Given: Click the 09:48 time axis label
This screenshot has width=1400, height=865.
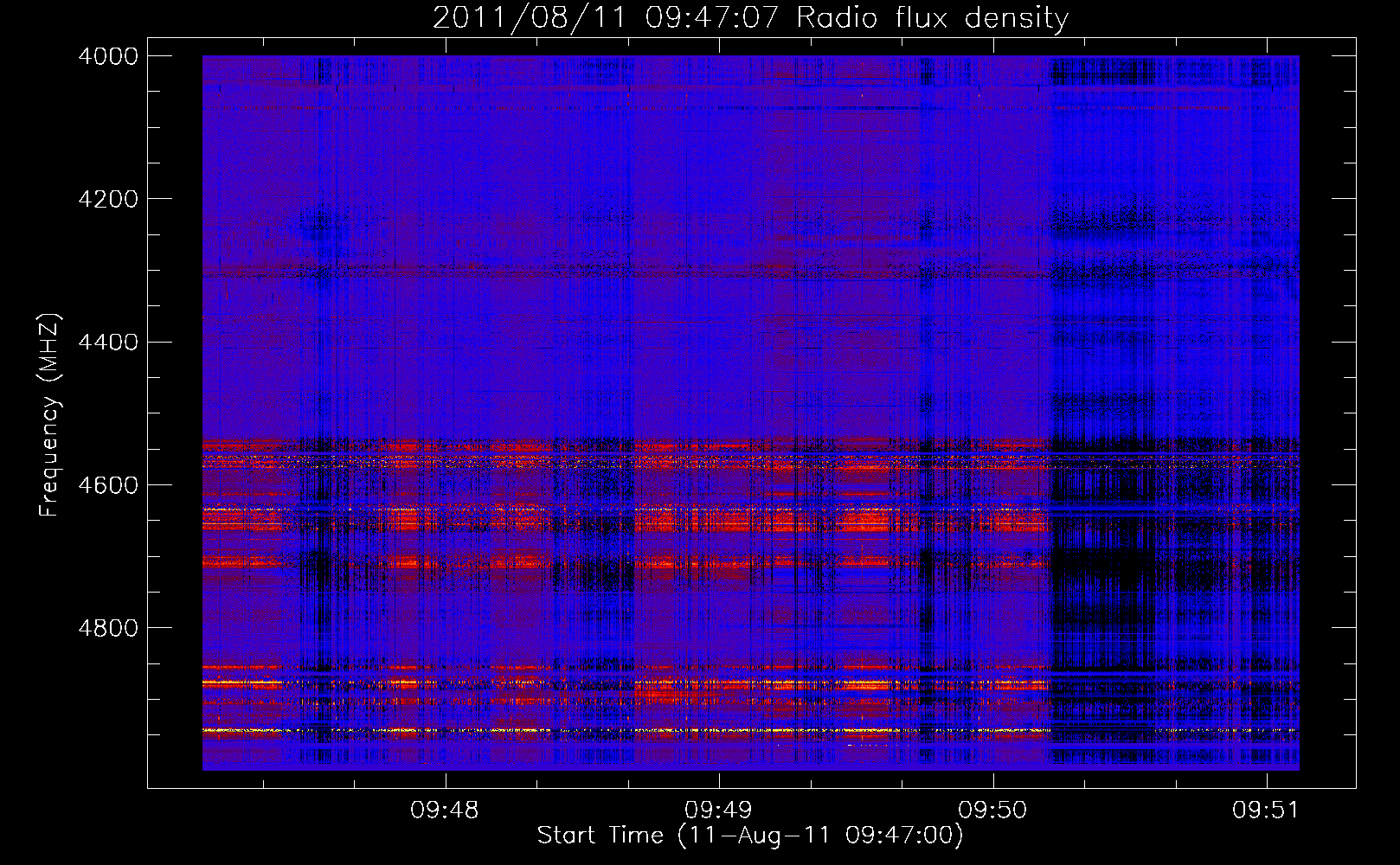Looking at the screenshot, I should pos(445,811).
